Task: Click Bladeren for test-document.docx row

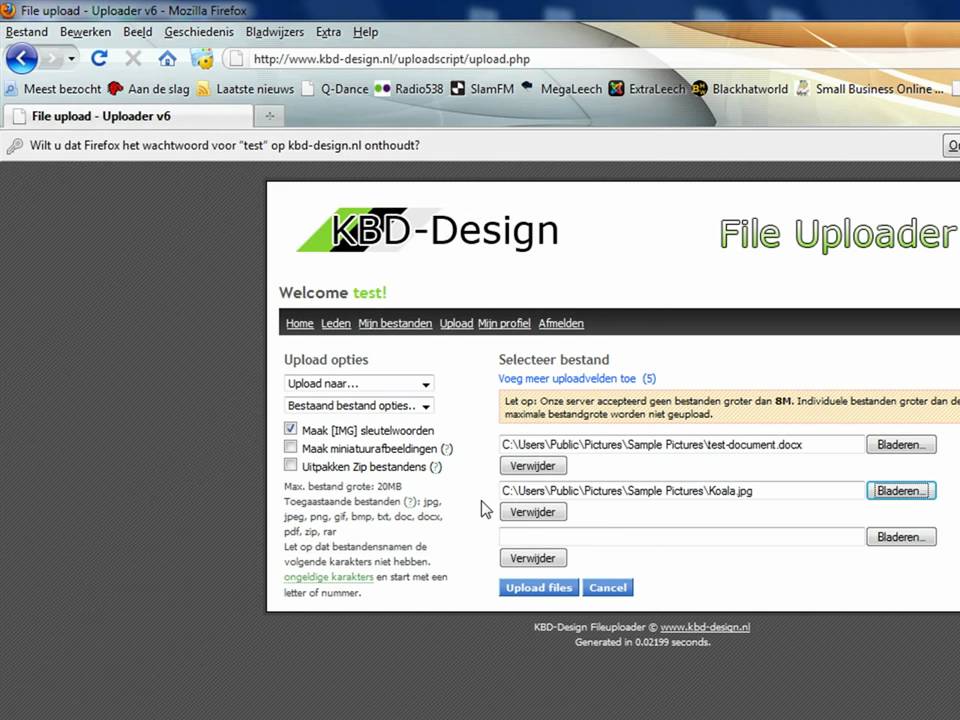Action: point(901,444)
